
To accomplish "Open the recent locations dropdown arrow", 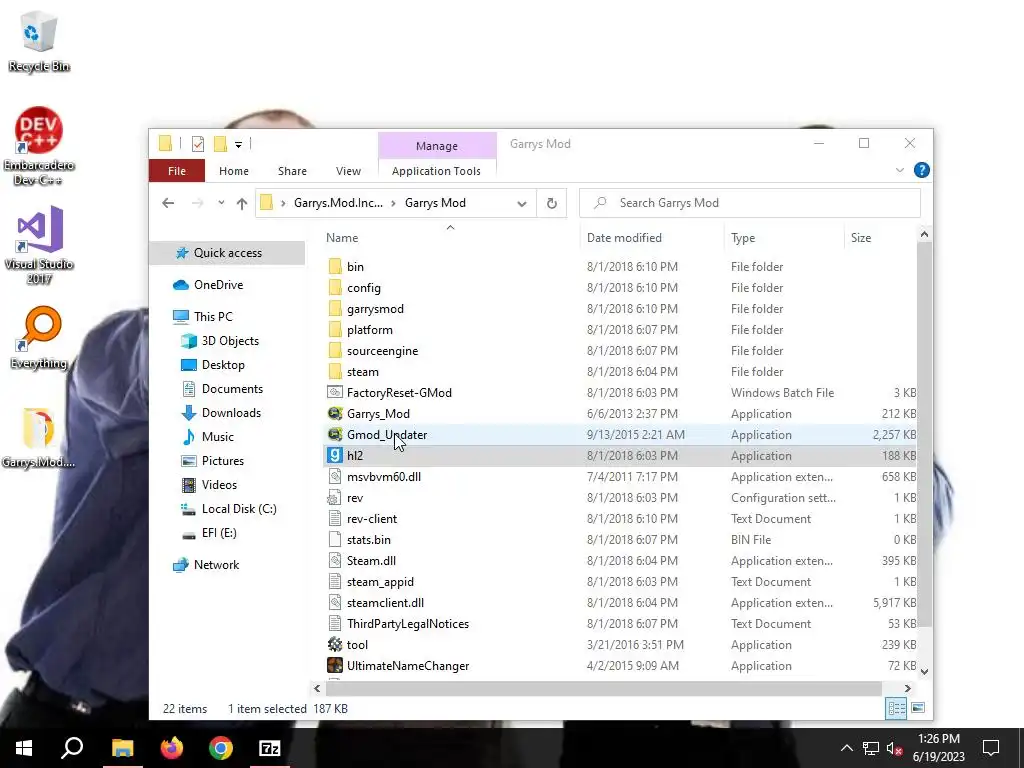I will (x=221, y=203).
